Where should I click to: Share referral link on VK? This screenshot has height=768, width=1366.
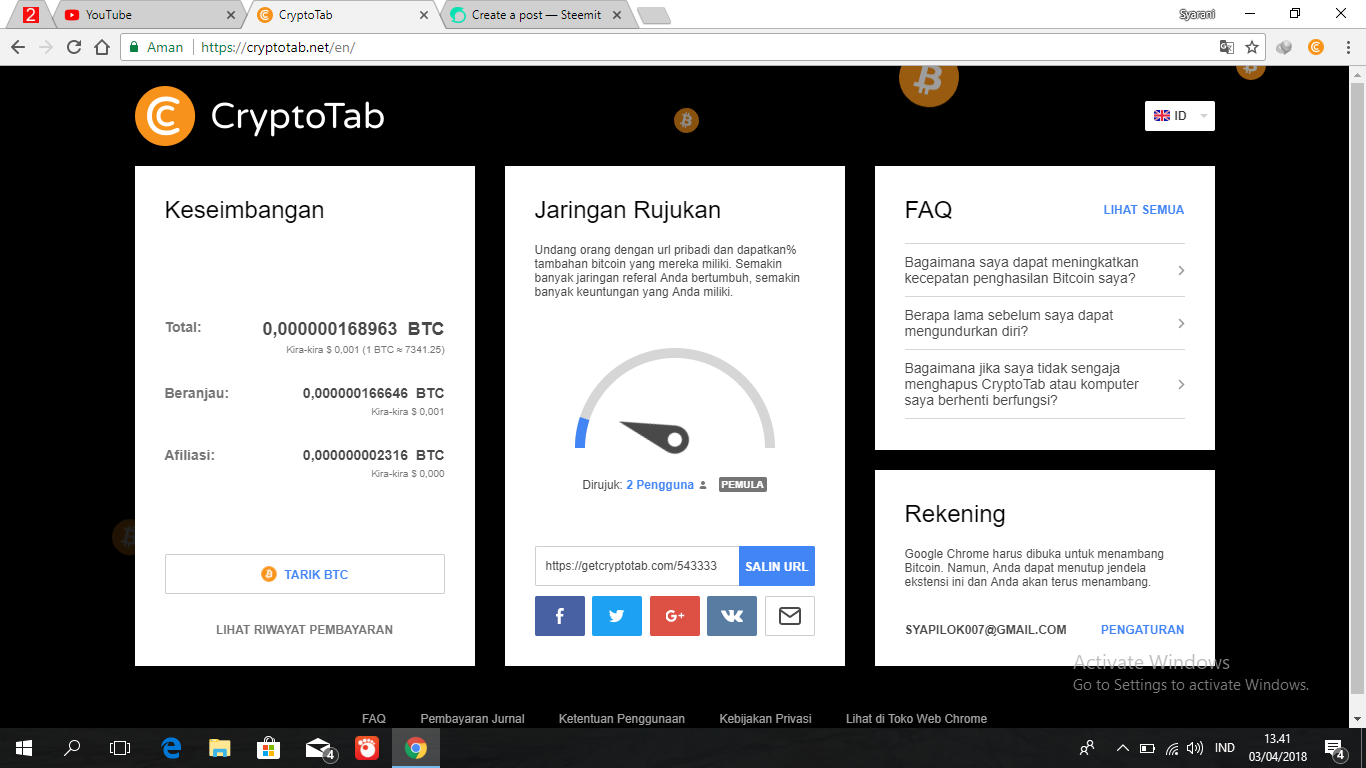(x=732, y=616)
